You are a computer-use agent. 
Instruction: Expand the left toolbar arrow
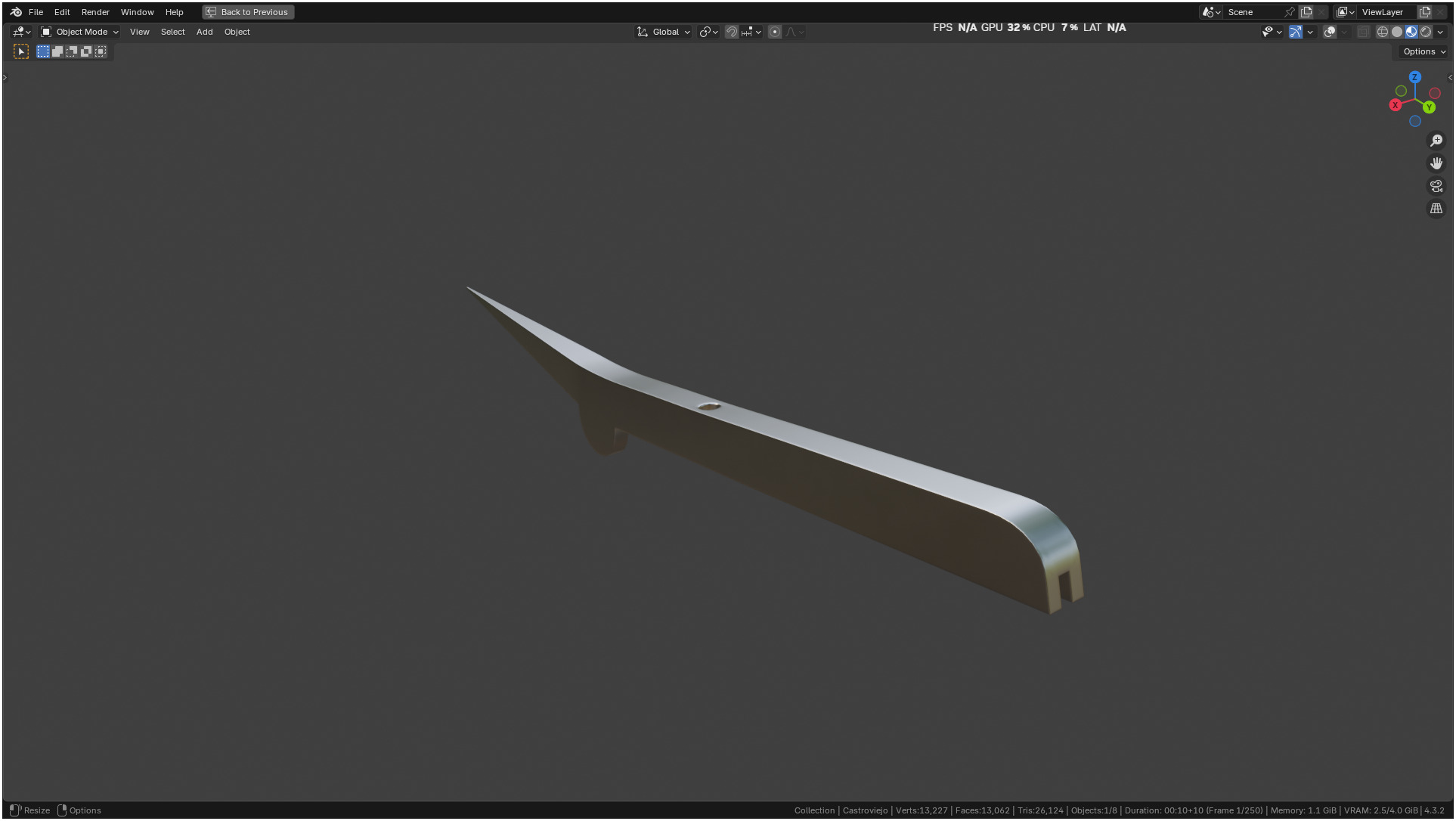5,77
